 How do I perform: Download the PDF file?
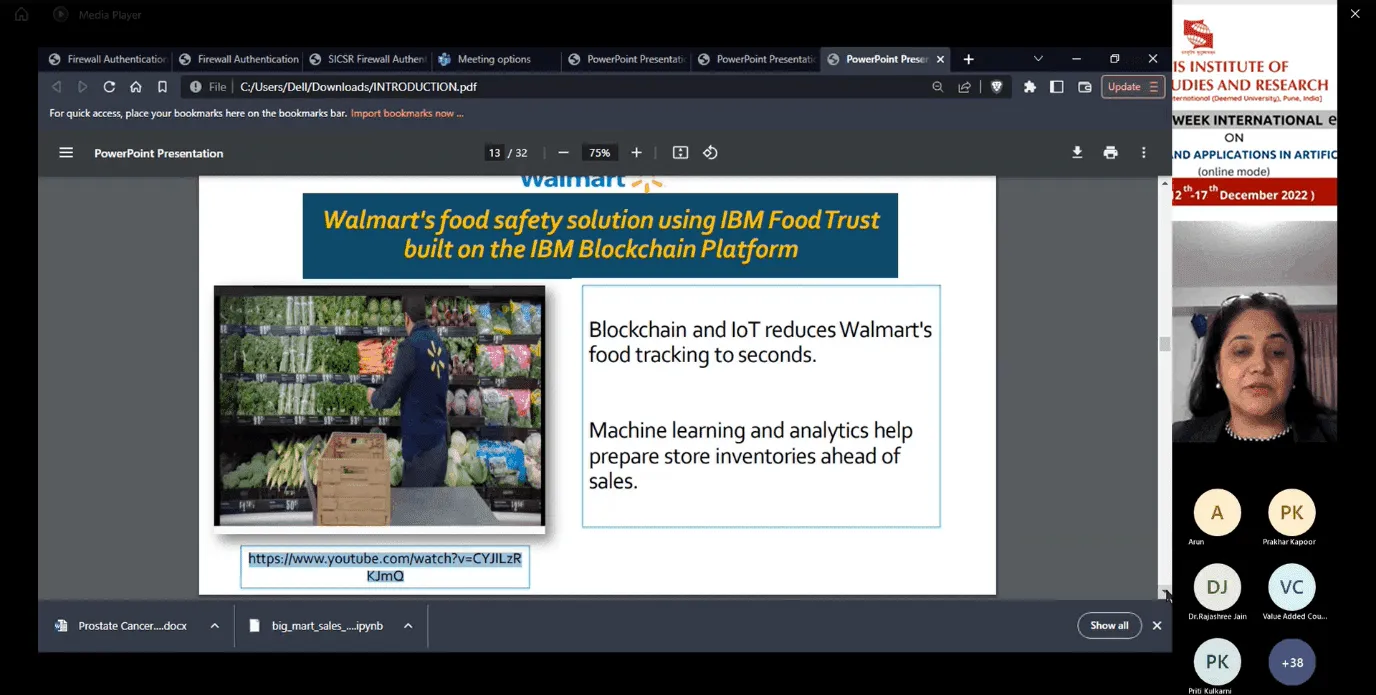point(1077,153)
